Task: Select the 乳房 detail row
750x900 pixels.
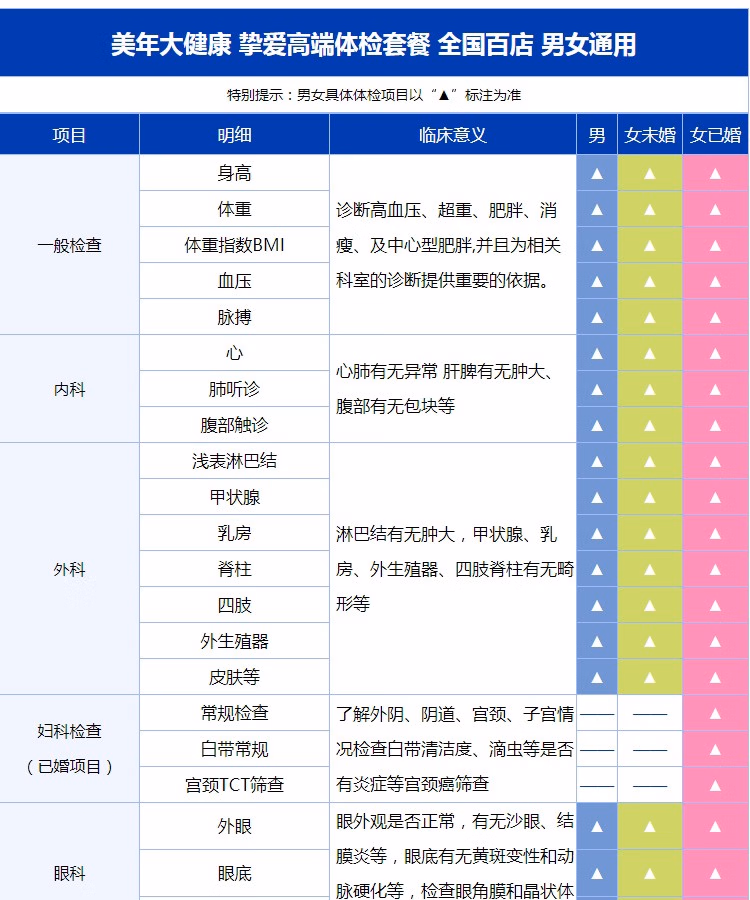Action: coord(234,533)
